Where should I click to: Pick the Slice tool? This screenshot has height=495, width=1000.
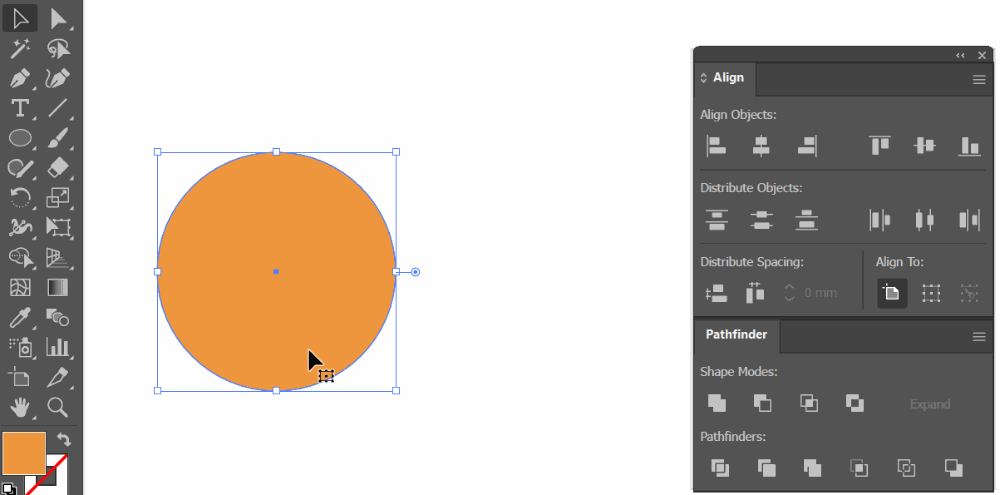point(58,377)
